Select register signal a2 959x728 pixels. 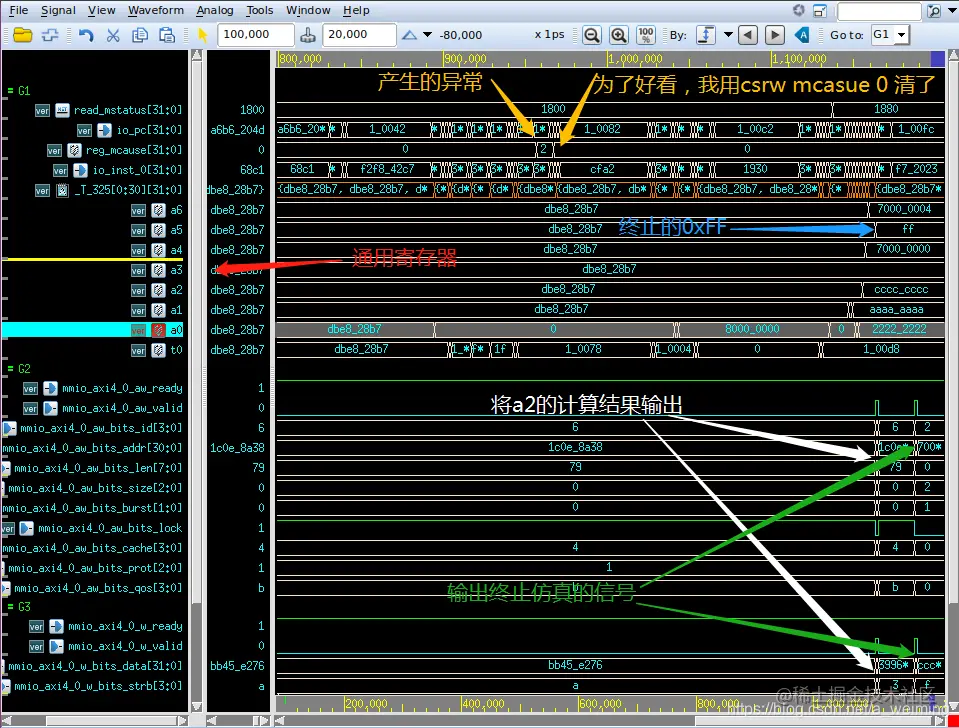point(176,290)
